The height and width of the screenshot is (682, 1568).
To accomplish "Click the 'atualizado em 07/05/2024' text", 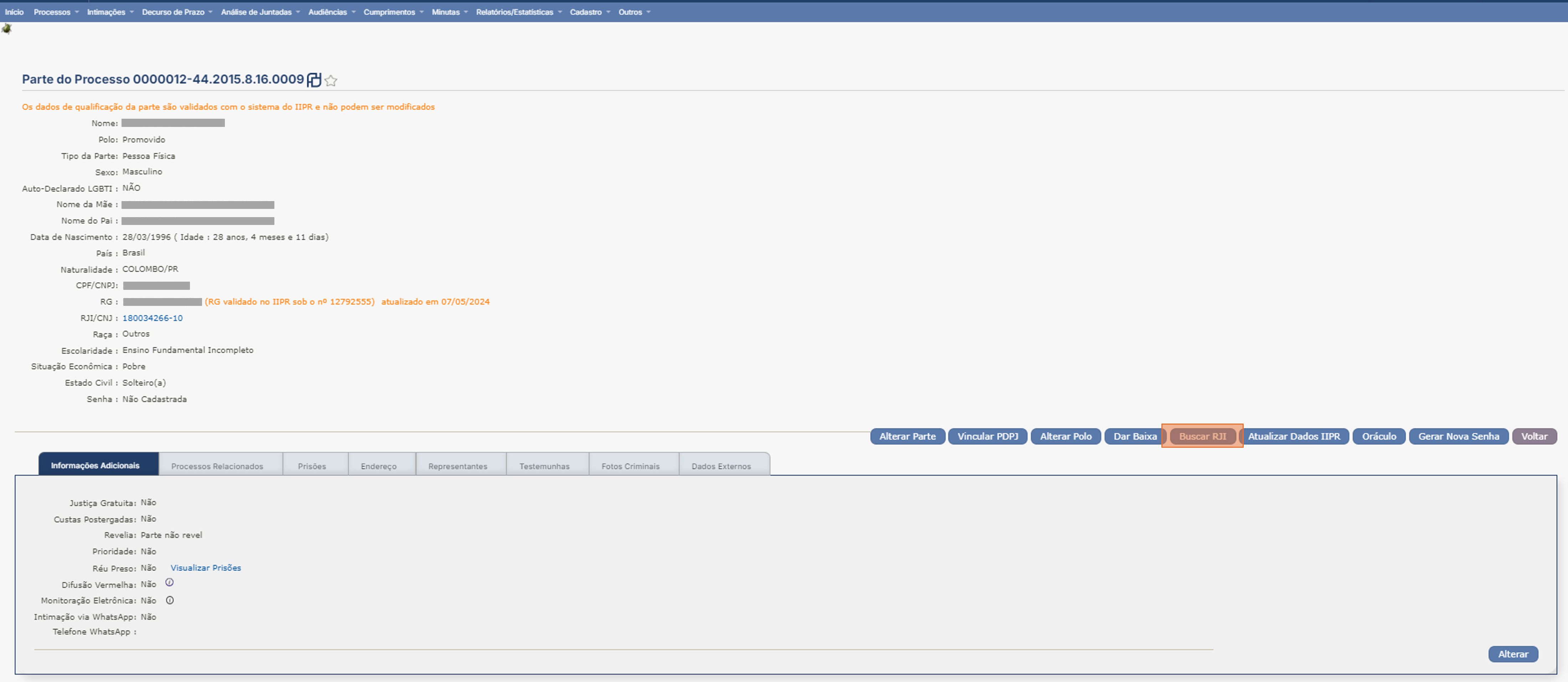I will (436, 302).
